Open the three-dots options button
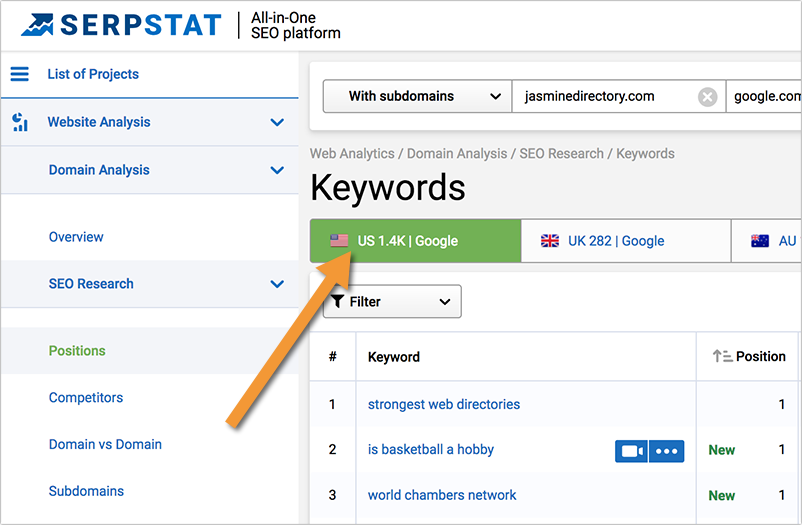 pyautogui.click(x=666, y=450)
